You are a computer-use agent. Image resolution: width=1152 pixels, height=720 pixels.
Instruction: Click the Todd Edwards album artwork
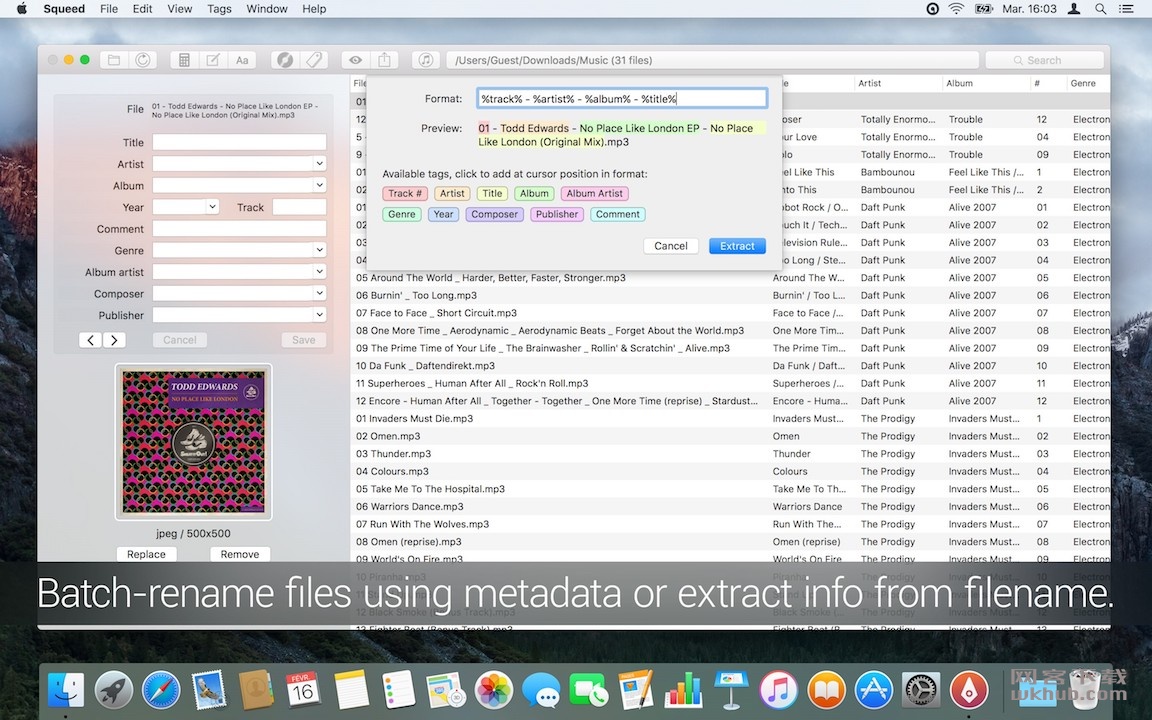coord(193,442)
